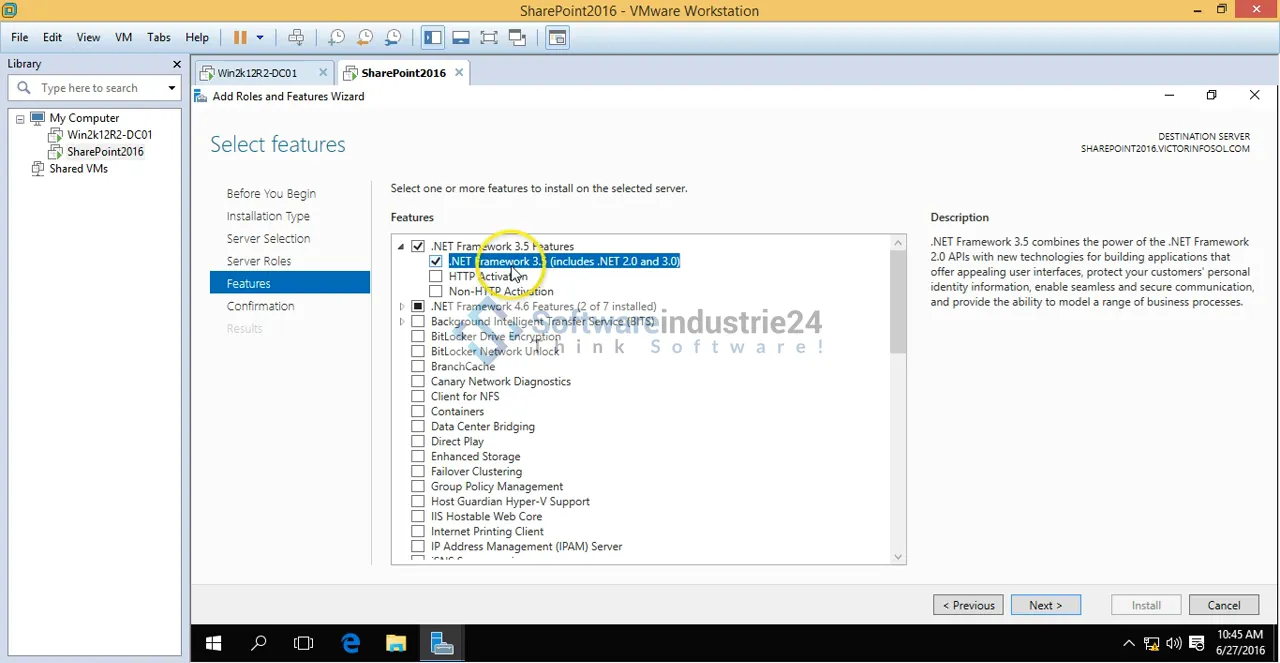Collapse the .NET Framework 3.5 Features node
The height and width of the screenshot is (663, 1280).
point(401,247)
